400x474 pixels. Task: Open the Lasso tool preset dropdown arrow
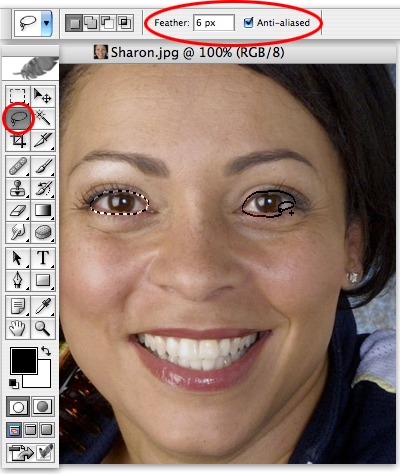pos(47,23)
